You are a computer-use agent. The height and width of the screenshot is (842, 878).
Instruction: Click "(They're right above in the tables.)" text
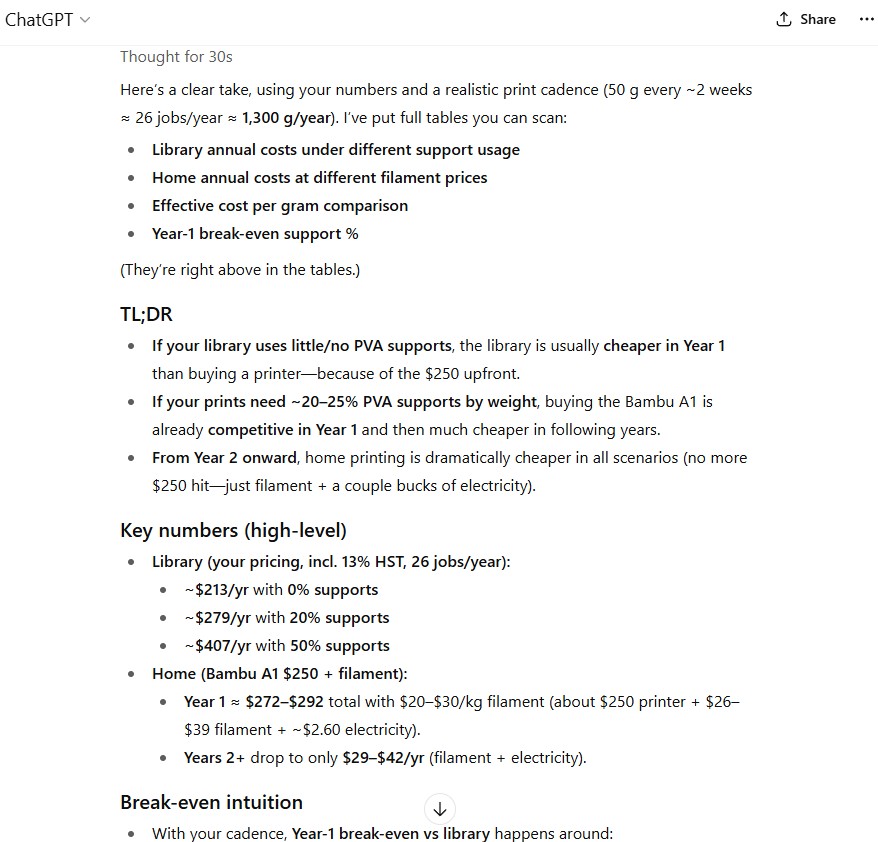coord(240,270)
